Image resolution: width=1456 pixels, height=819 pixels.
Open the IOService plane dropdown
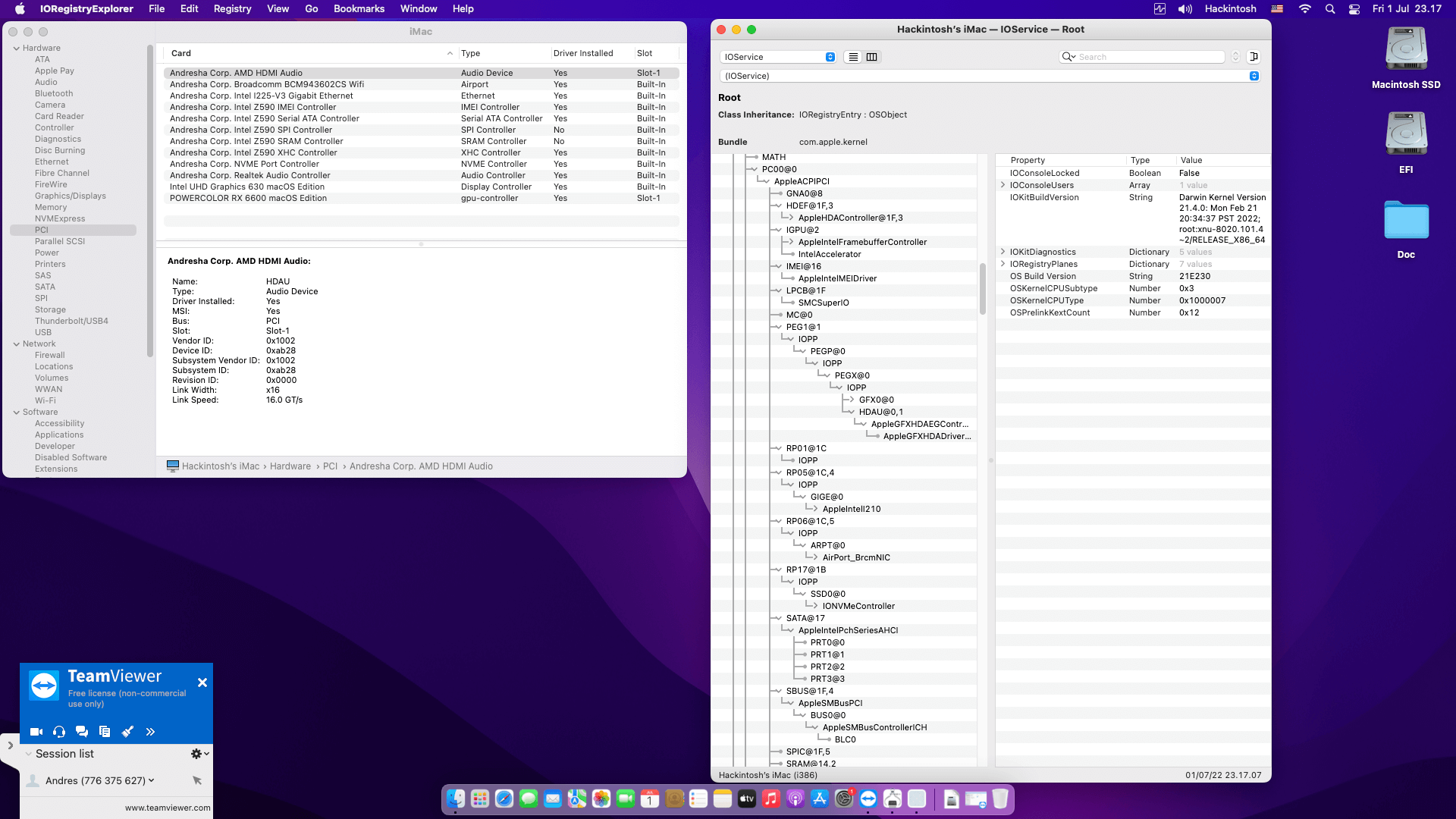[x=778, y=57]
